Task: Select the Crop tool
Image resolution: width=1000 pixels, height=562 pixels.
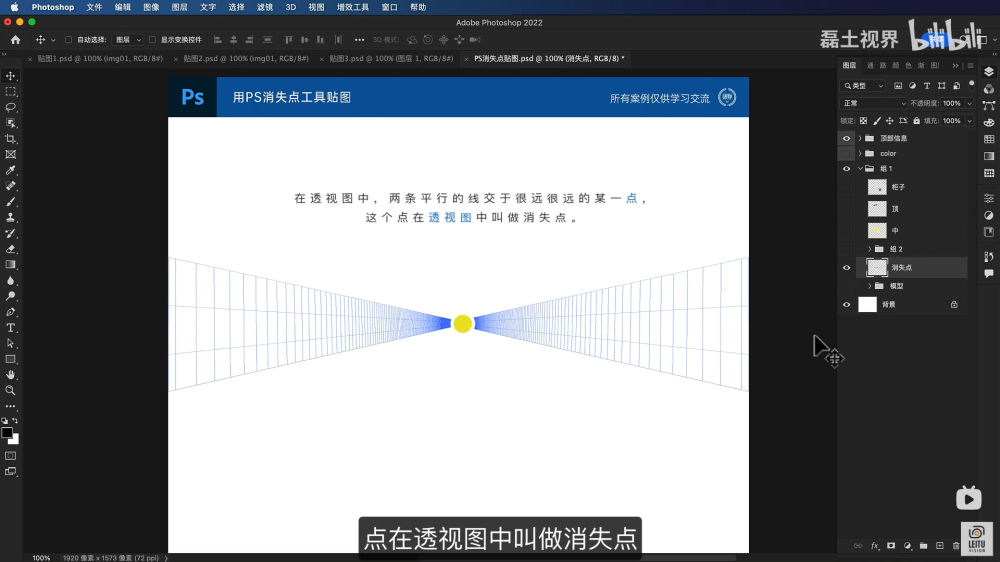Action: (x=11, y=139)
